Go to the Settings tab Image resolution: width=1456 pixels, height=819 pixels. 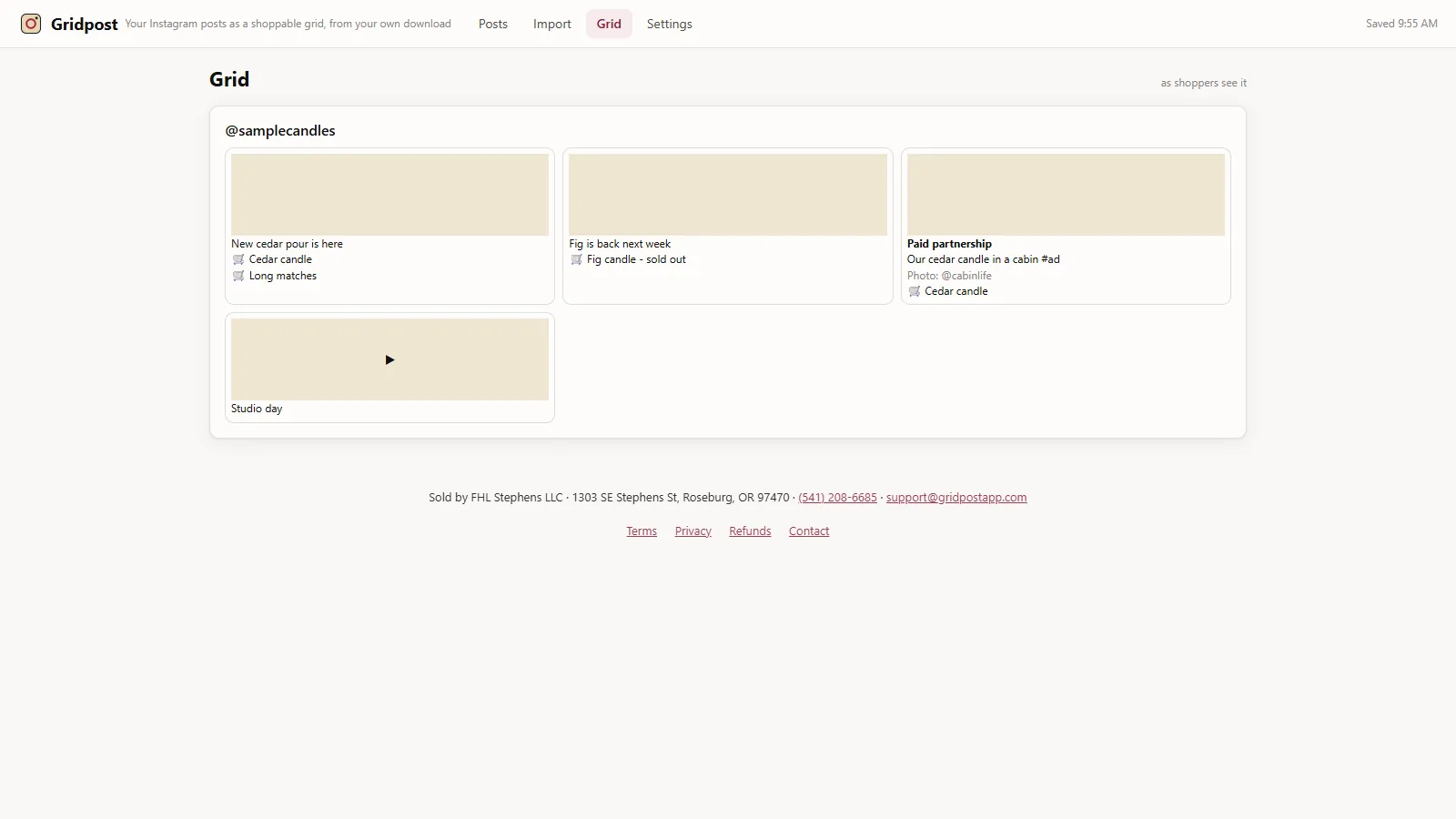[x=670, y=24]
